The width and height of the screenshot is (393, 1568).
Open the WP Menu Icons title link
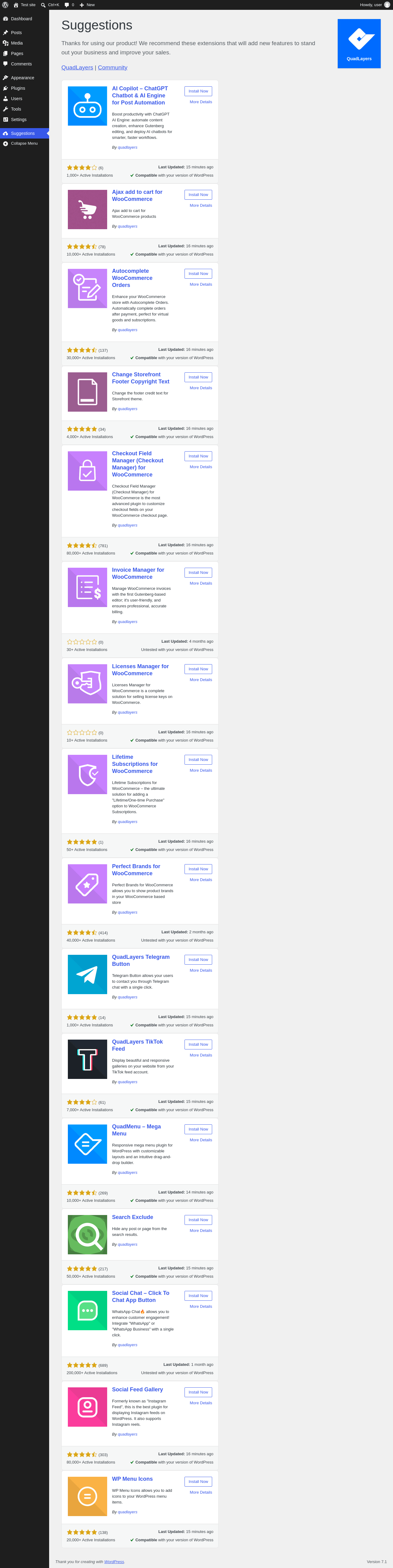coord(133,1479)
